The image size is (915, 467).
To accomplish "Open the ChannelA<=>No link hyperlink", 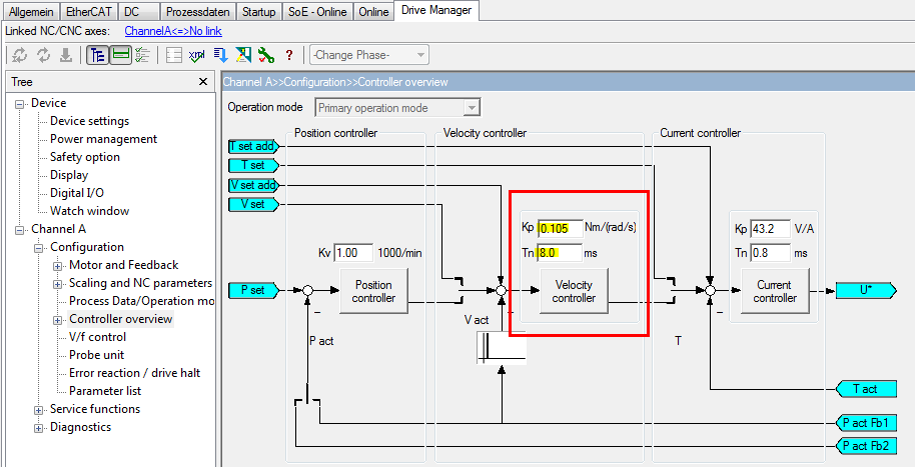I will pos(173,31).
